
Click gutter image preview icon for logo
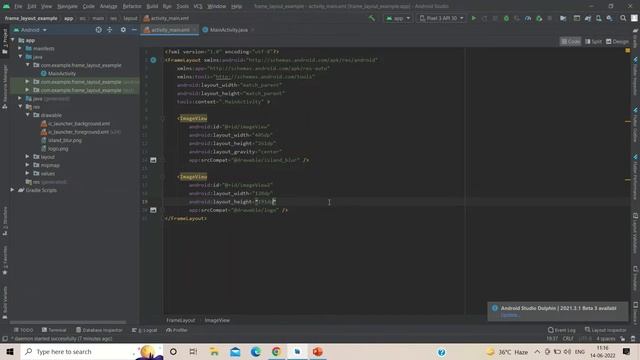153,210
